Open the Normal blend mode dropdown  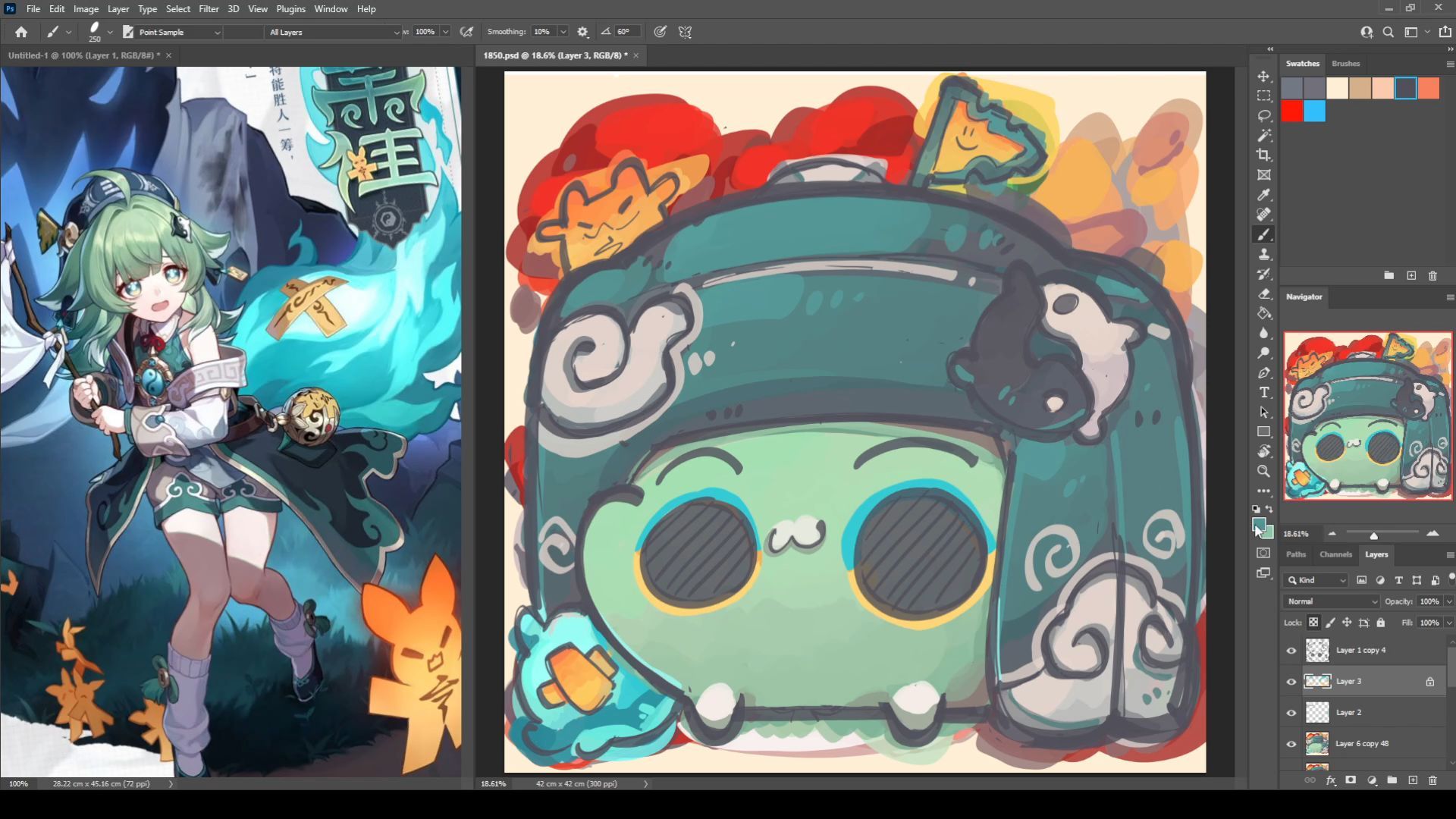coord(1332,601)
